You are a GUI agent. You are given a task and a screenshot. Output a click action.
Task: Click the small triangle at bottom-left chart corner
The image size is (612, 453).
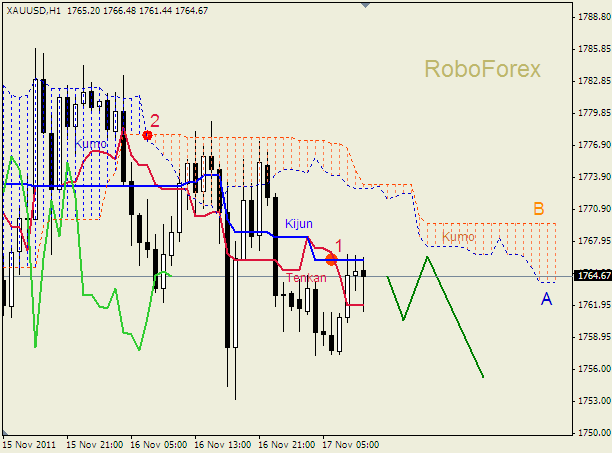(x=5, y=432)
